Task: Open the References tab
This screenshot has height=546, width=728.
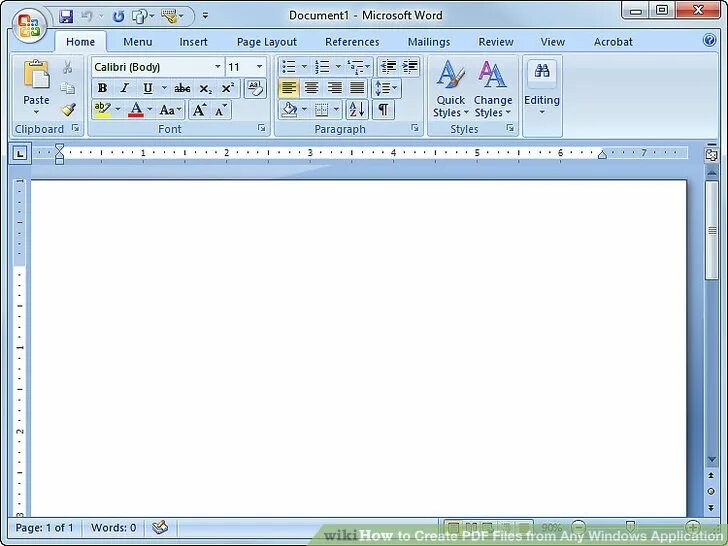Action: (352, 42)
